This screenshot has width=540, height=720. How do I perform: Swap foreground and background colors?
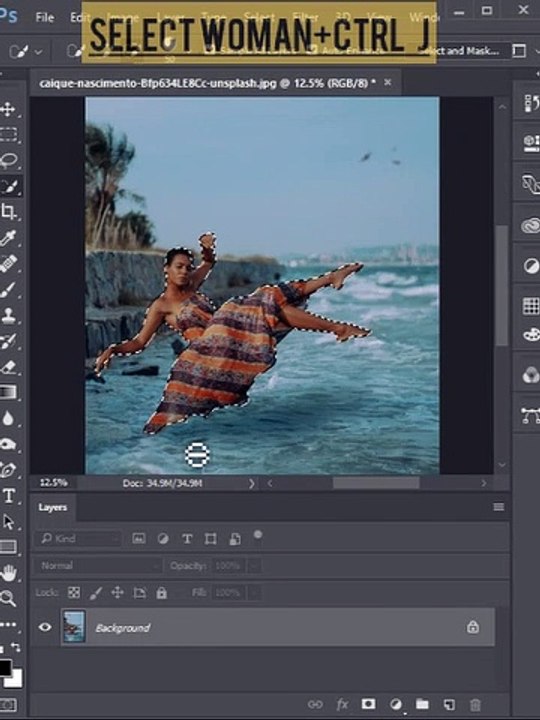coord(15,647)
